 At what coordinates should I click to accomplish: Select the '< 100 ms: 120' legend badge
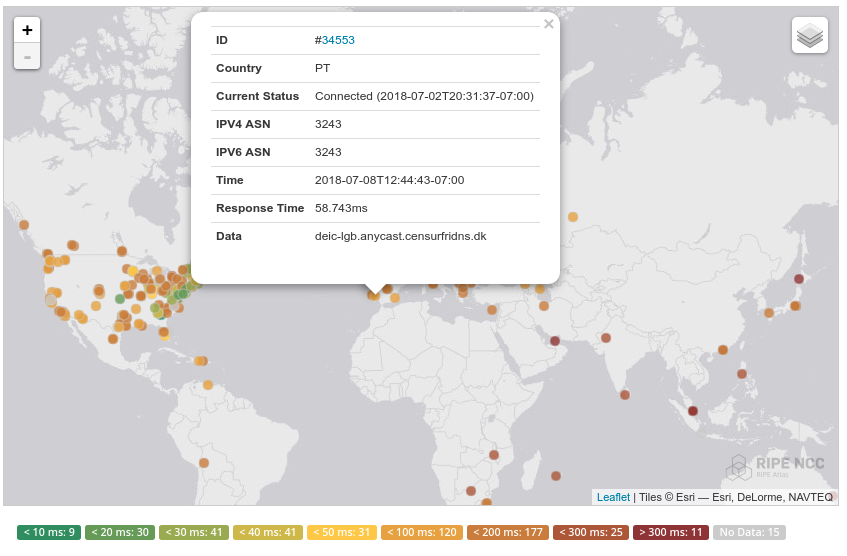click(422, 532)
